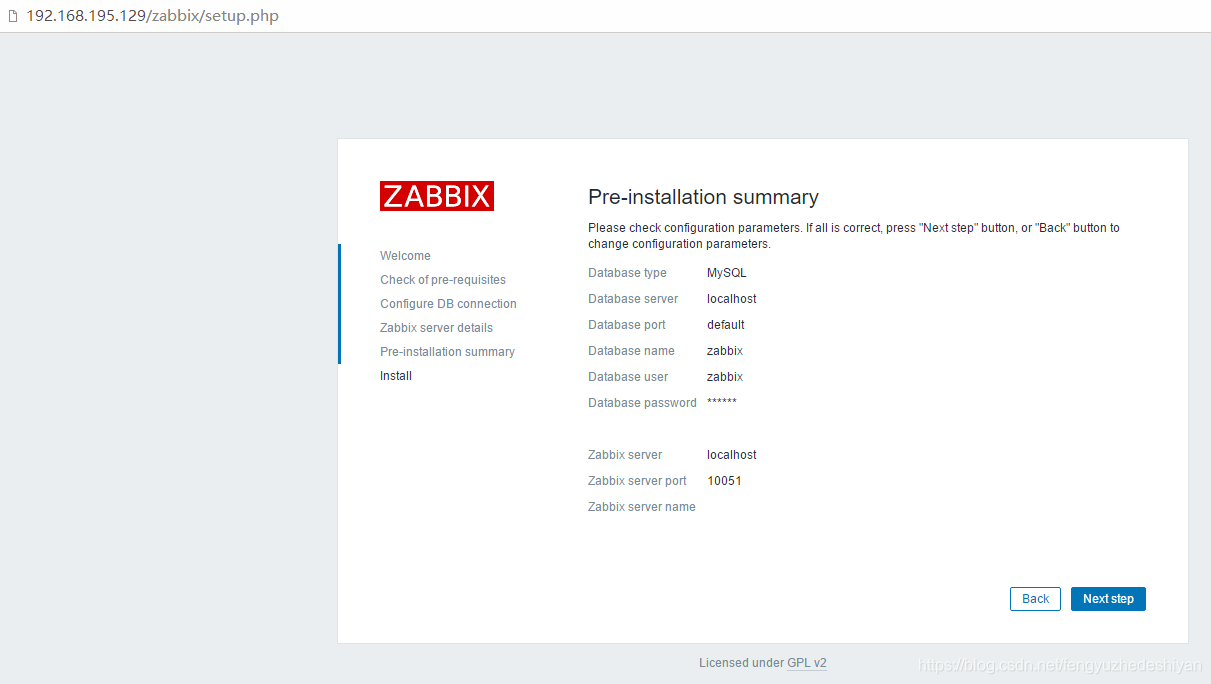The width and height of the screenshot is (1211, 684).
Task: Click the "MySQL" database type value
Action: 726,272
